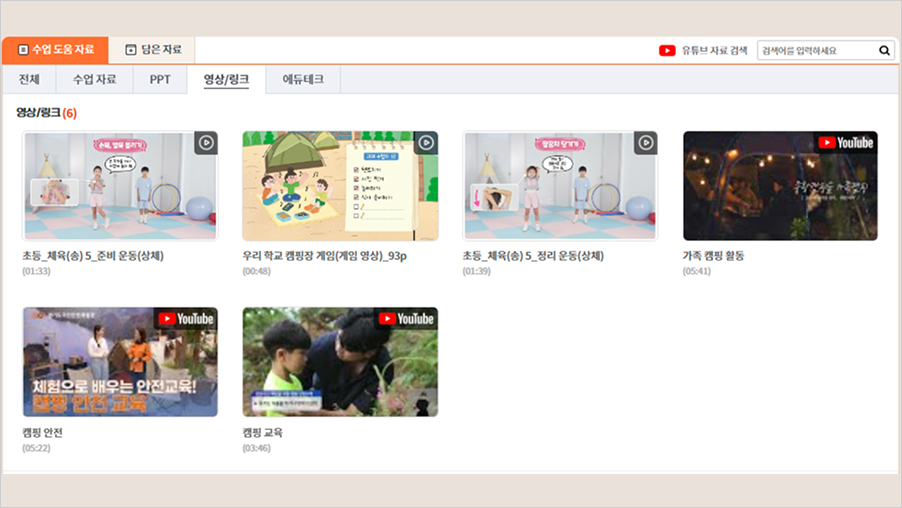Click the 가족 캠핑 활동 title link
The height and width of the screenshot is (508, 902).
click(713, 256)
